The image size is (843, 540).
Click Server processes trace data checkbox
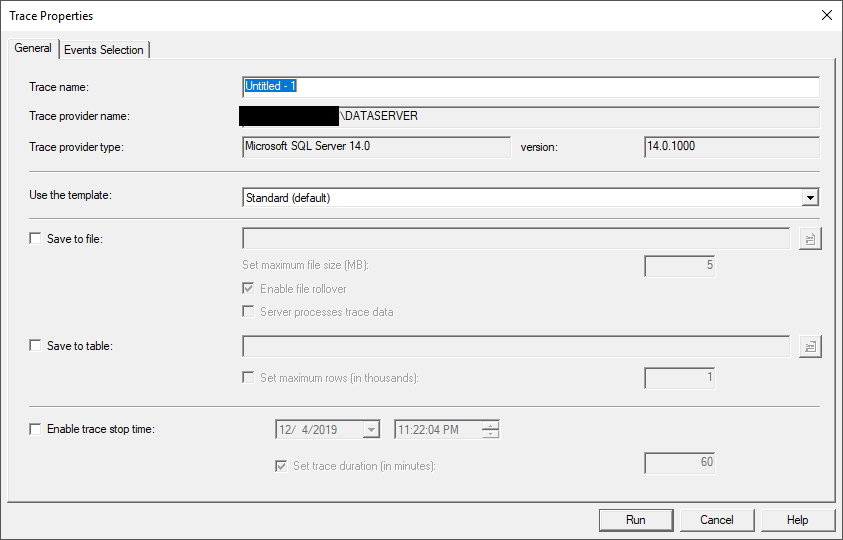click(x=249, y=312)
